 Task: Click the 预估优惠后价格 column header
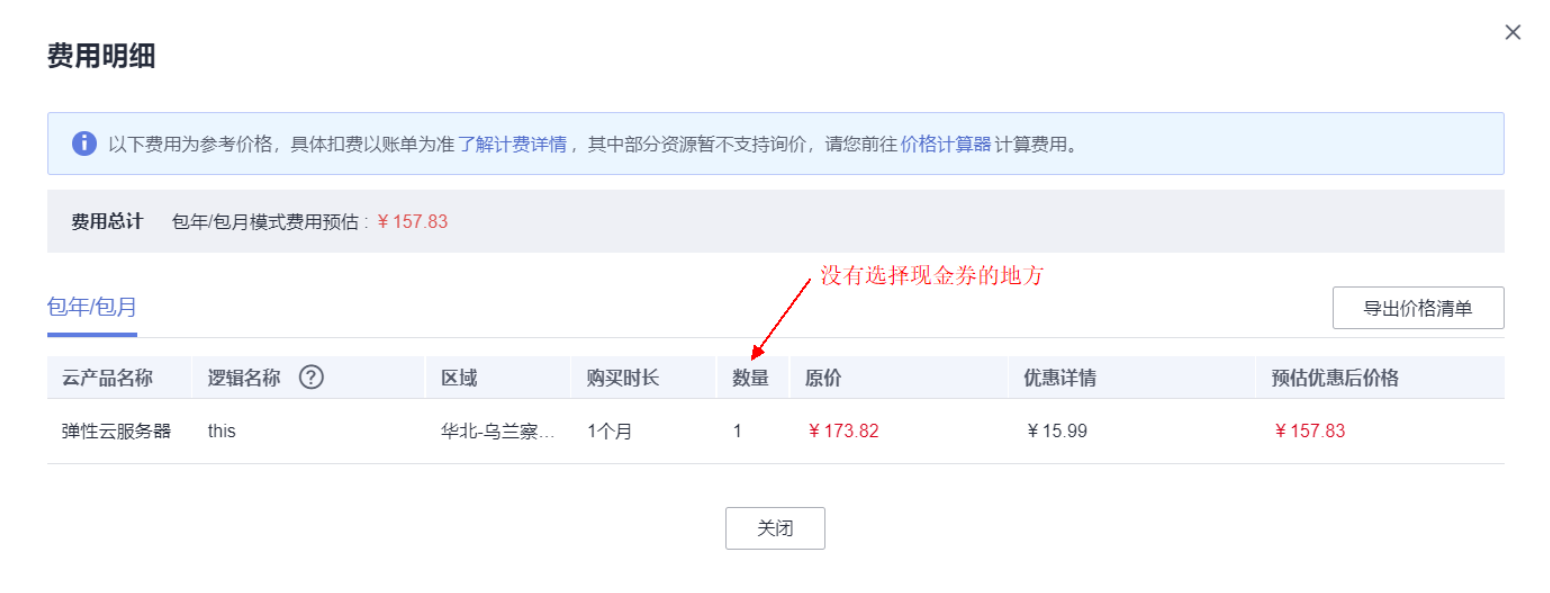[1333, 377]
